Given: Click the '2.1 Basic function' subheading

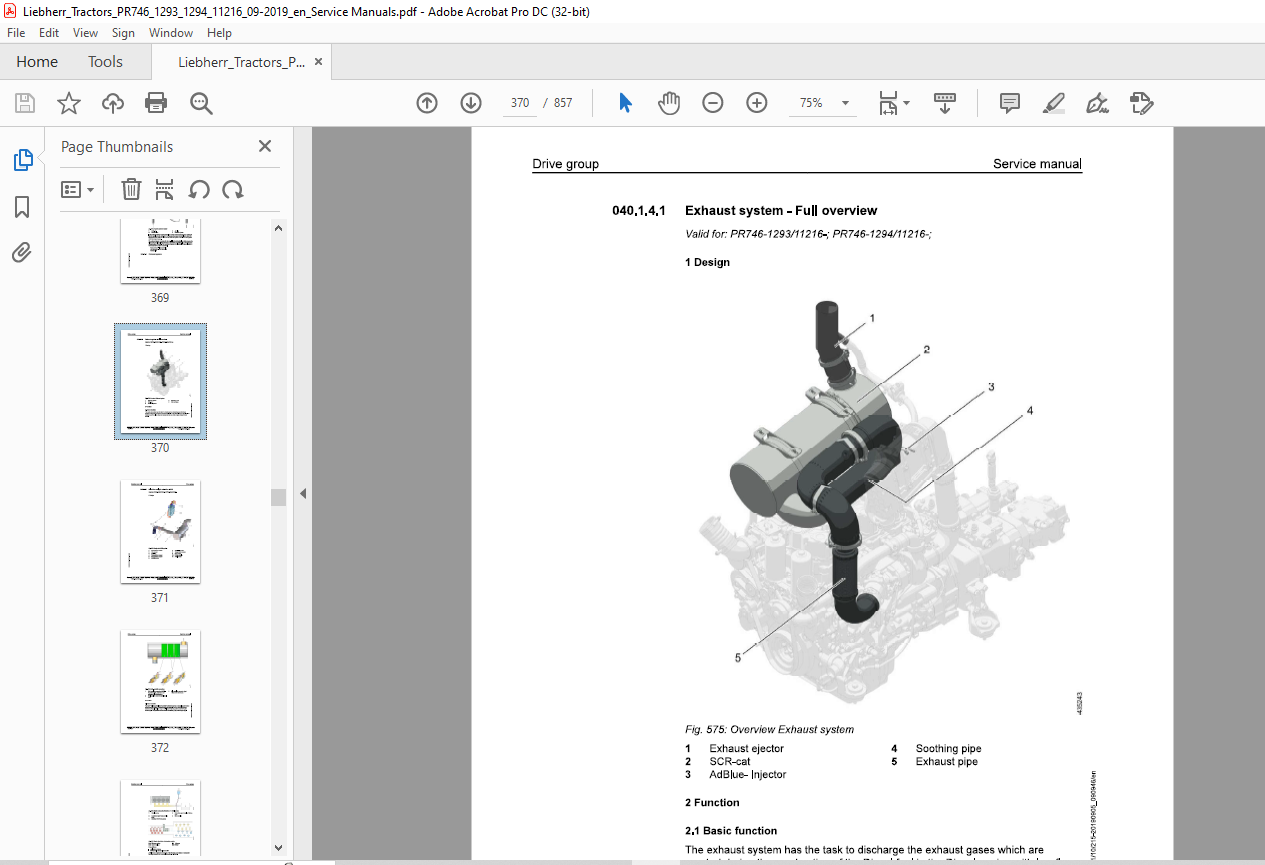Looking at the screenshot, I should 731,830.
